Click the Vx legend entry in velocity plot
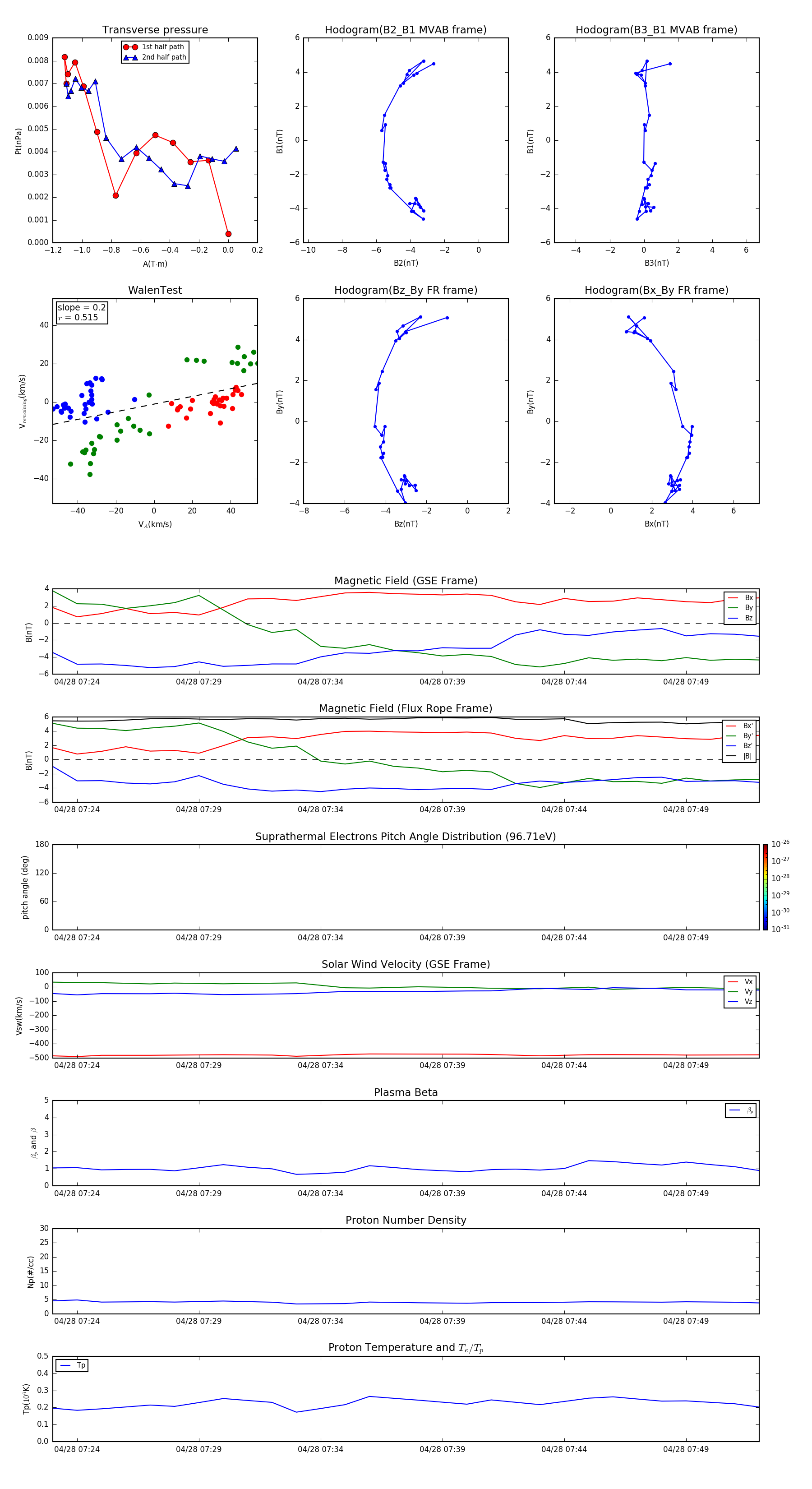The height and width of the screenshot is (1489, 812). (740, 981)
